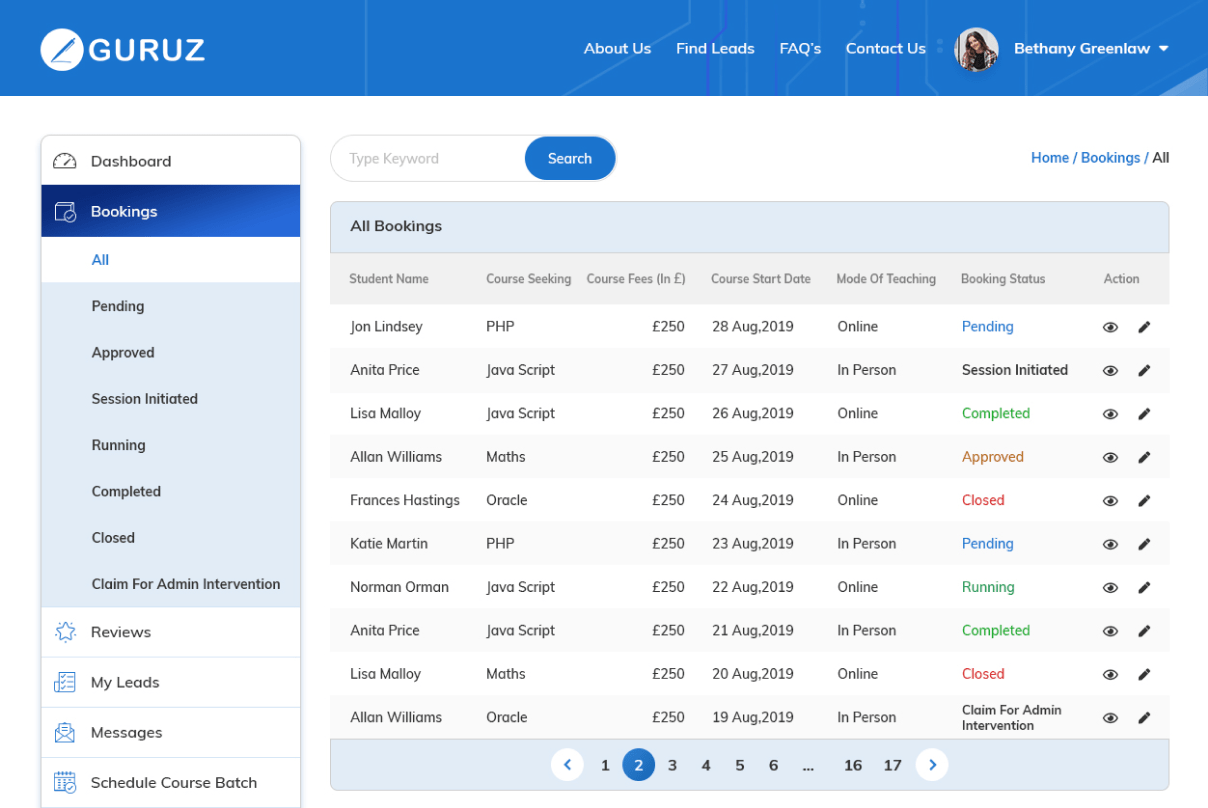View Katie Martin's booking with eye icon

(1110, 544)
